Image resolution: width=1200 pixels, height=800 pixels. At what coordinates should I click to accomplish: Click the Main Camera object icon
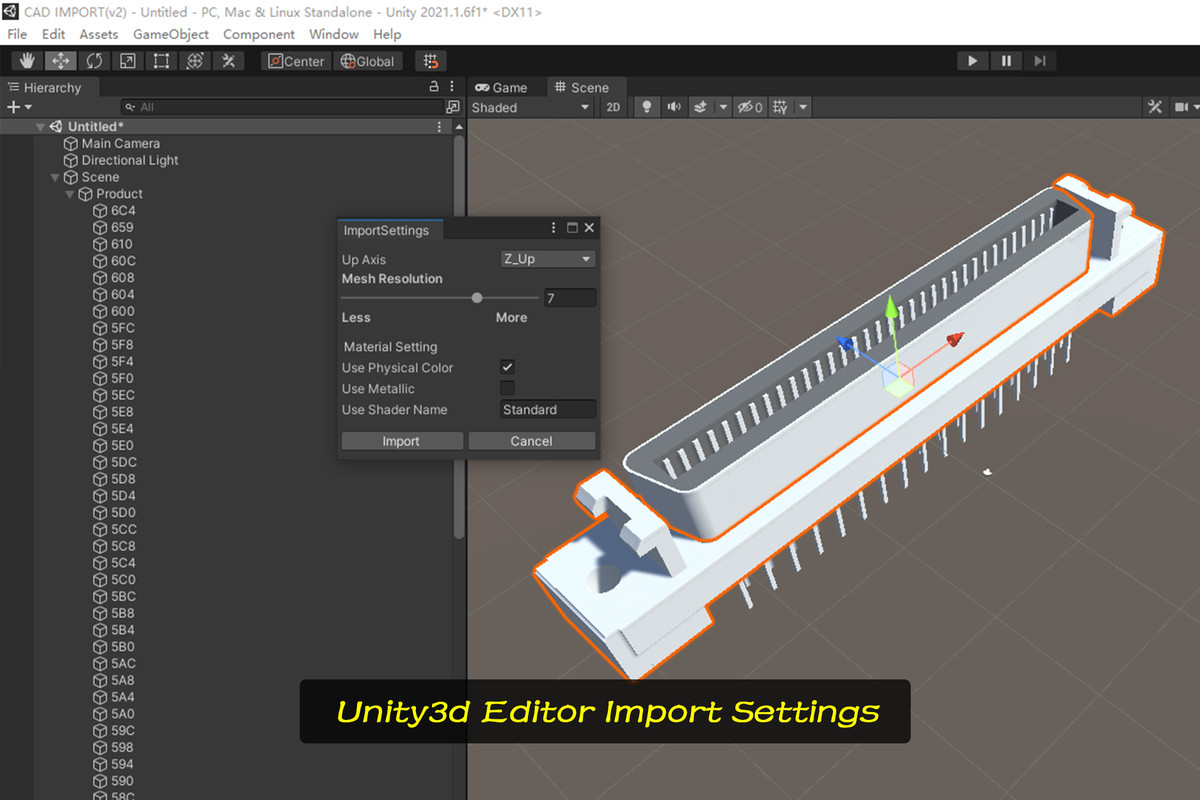tap(70, 144)
